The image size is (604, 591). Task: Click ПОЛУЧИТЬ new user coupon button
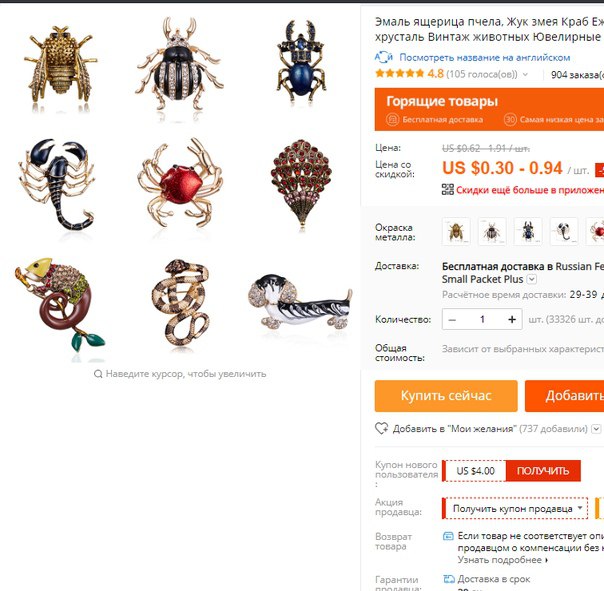[x=543, y=470]
